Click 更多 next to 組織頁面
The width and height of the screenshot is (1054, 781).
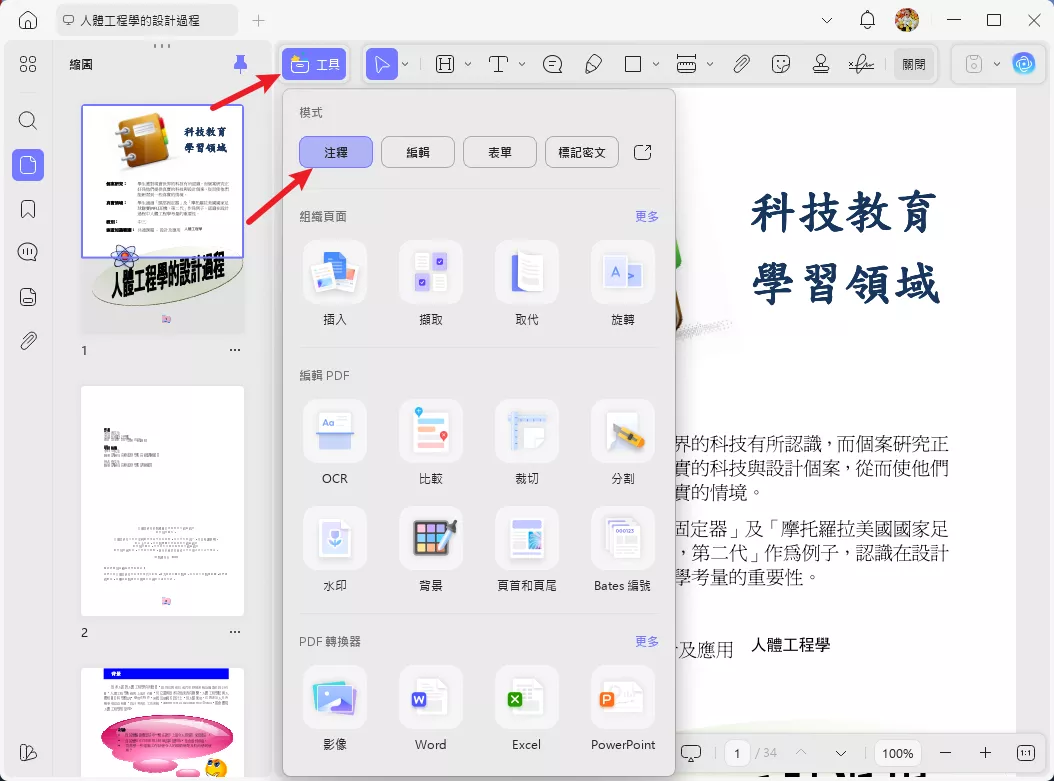[646, 216]
